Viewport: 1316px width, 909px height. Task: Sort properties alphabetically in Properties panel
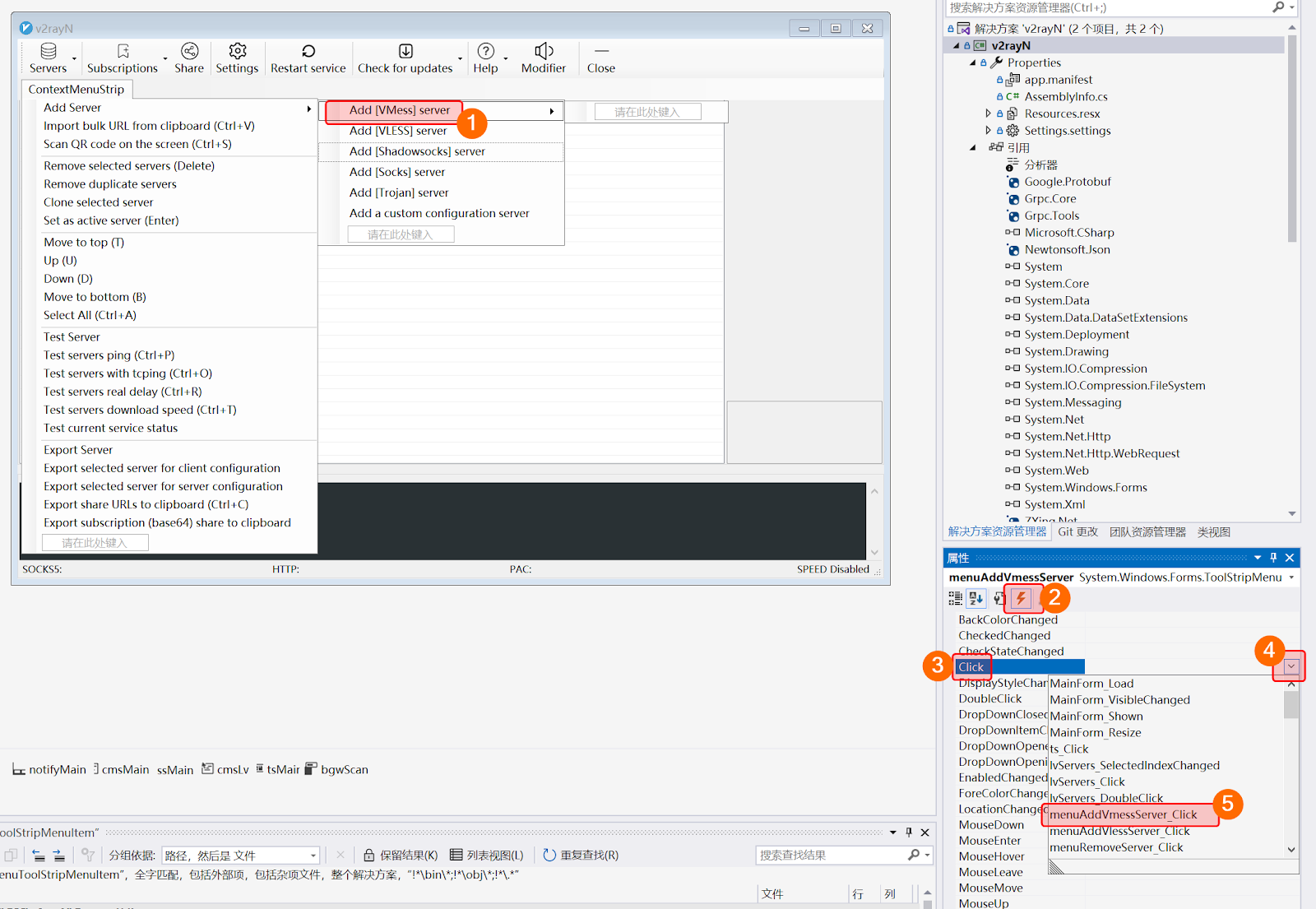point(976,599)
